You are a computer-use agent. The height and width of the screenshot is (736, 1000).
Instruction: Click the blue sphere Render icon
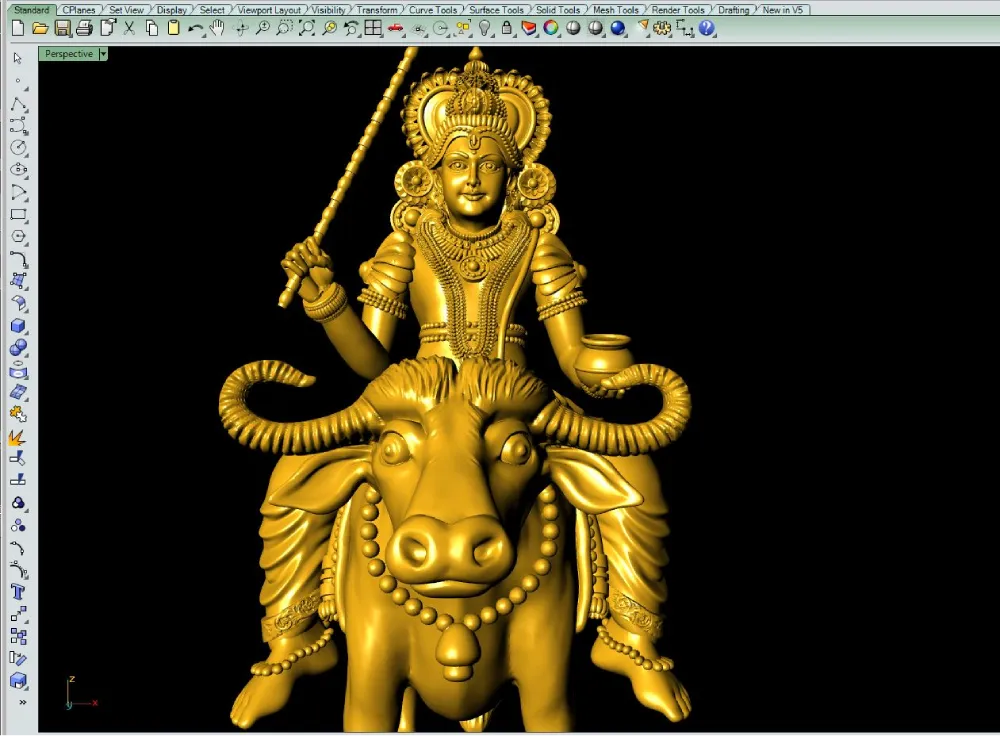click(x=617, y=28)
